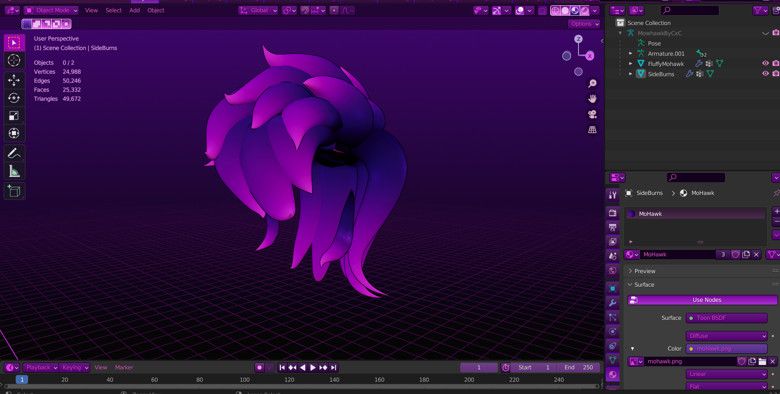
Task: Toggle render camera icon for SideBurns
Action: pos(776,74)
